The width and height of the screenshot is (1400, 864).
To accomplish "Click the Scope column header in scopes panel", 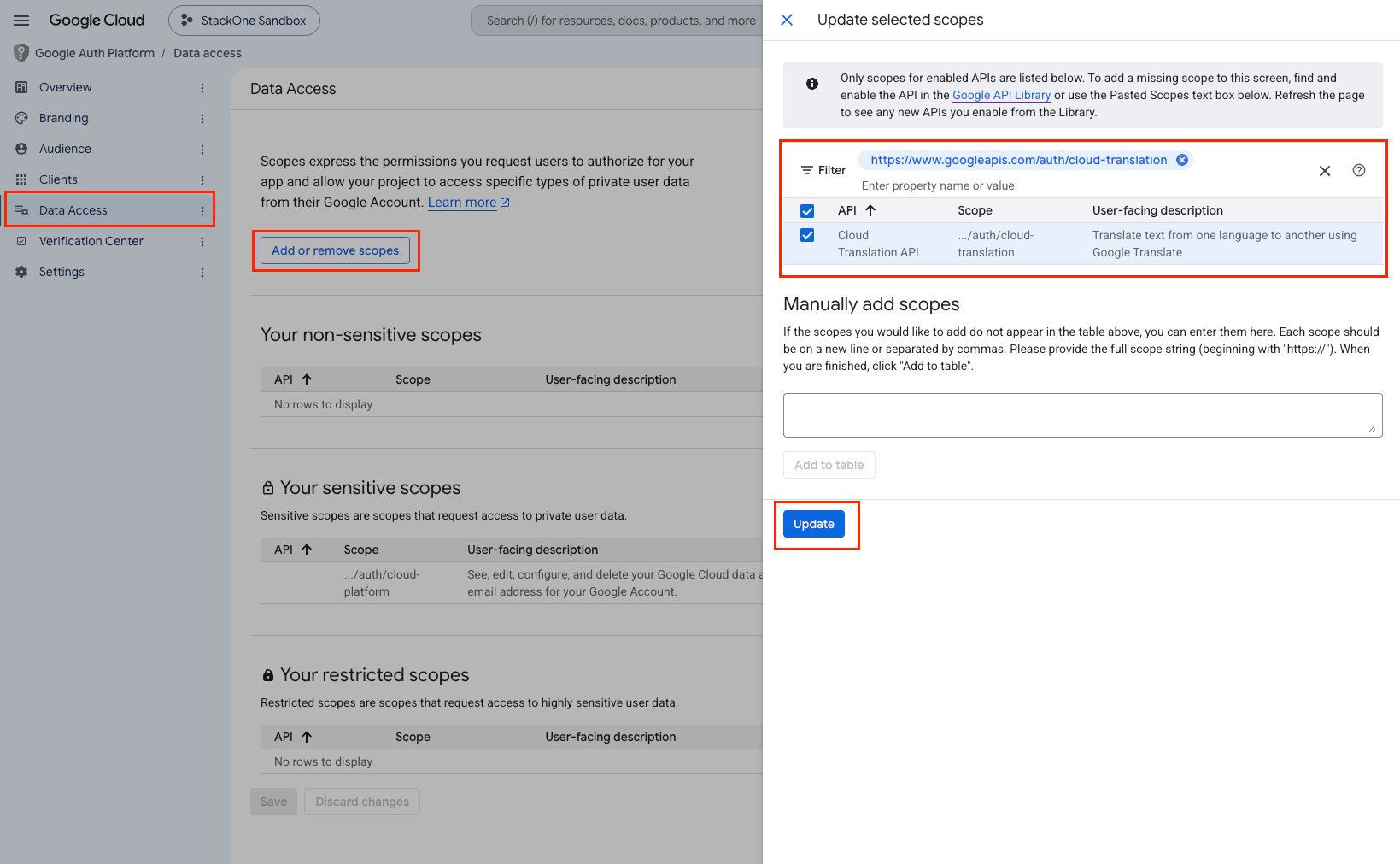I will pyautogui.click(x=975, y=210).
